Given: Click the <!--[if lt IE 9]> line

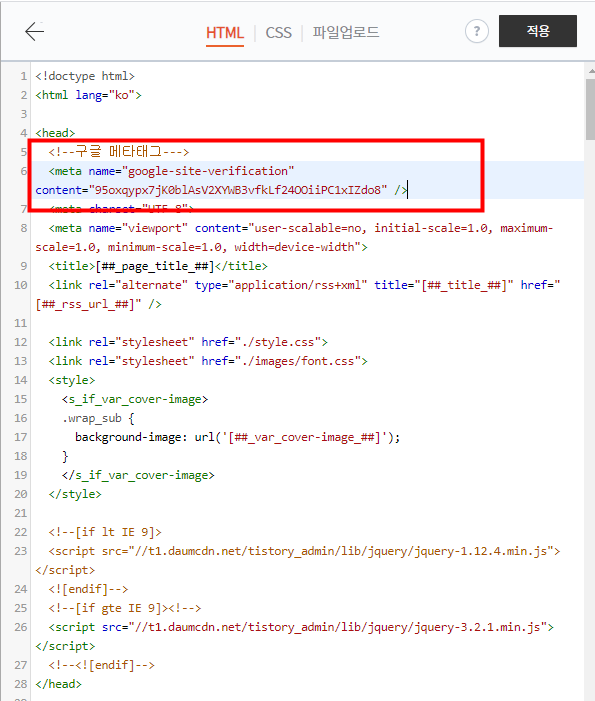Looking at the screenshot, I should pyautogui.click(x=105, y=532).
